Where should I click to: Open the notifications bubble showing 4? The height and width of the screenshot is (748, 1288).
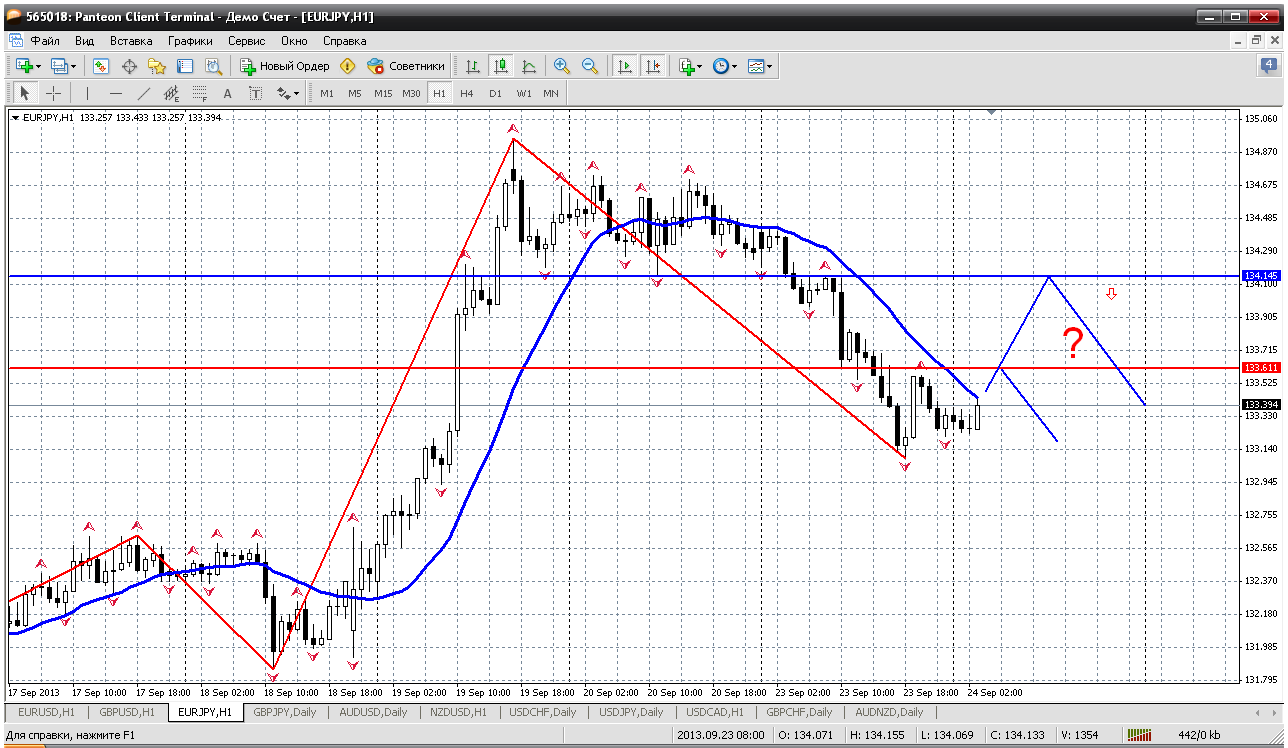pyautogui.click(x=1268, y=66)
